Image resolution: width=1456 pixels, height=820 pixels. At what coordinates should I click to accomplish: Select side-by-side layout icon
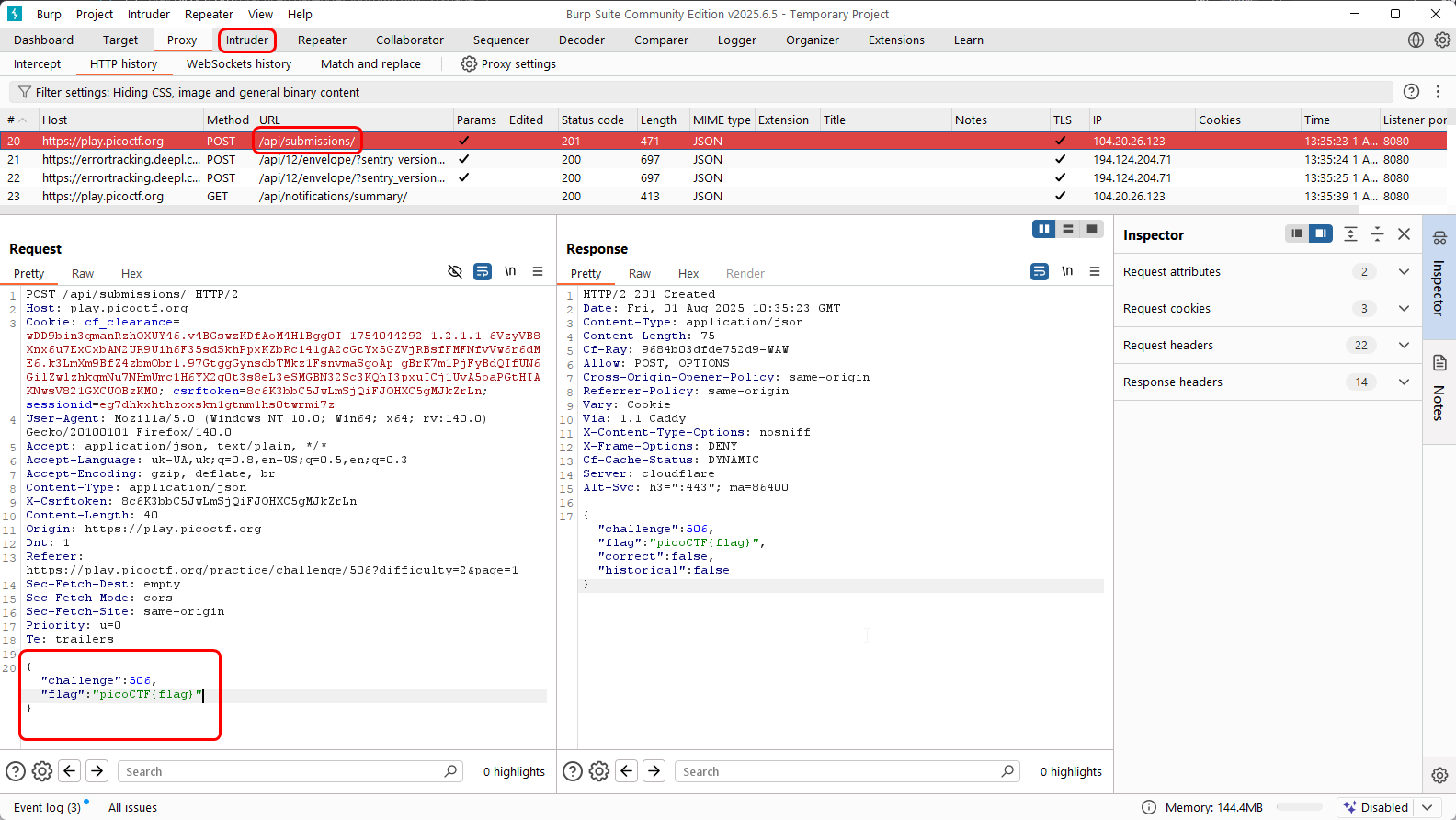tap(1043, 229)
